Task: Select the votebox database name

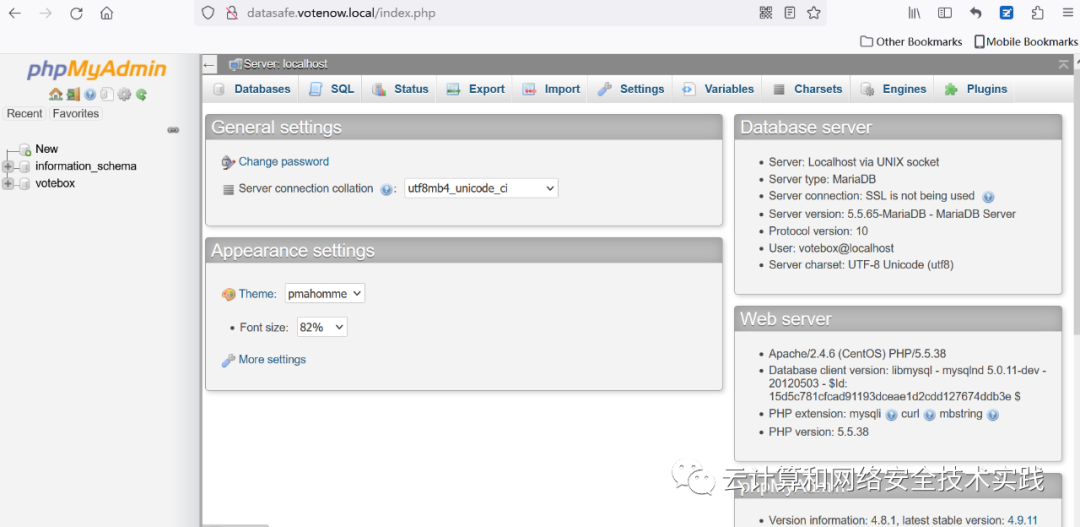Action: point(55,183)
